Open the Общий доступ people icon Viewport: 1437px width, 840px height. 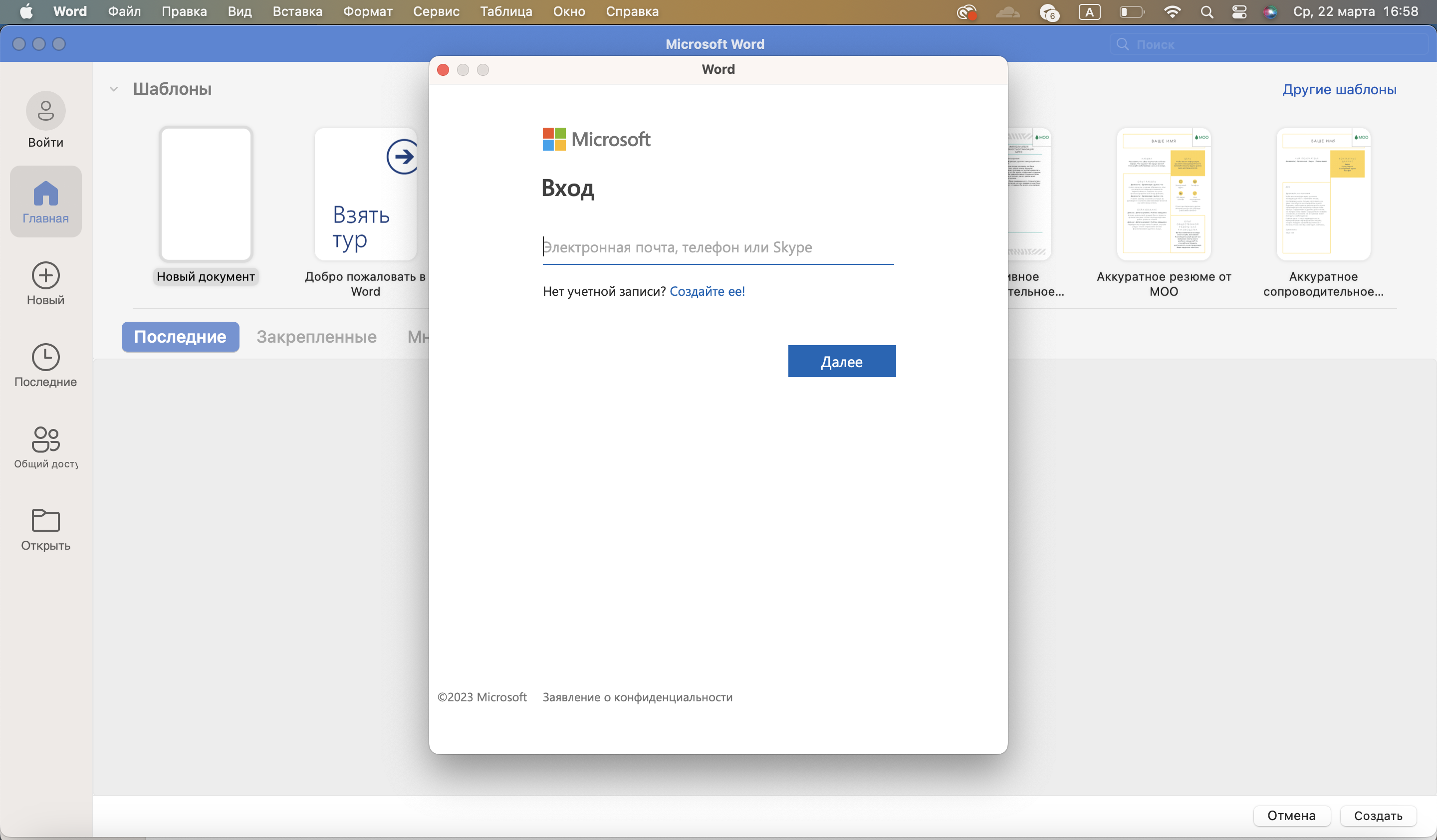[x=45, y=439]
